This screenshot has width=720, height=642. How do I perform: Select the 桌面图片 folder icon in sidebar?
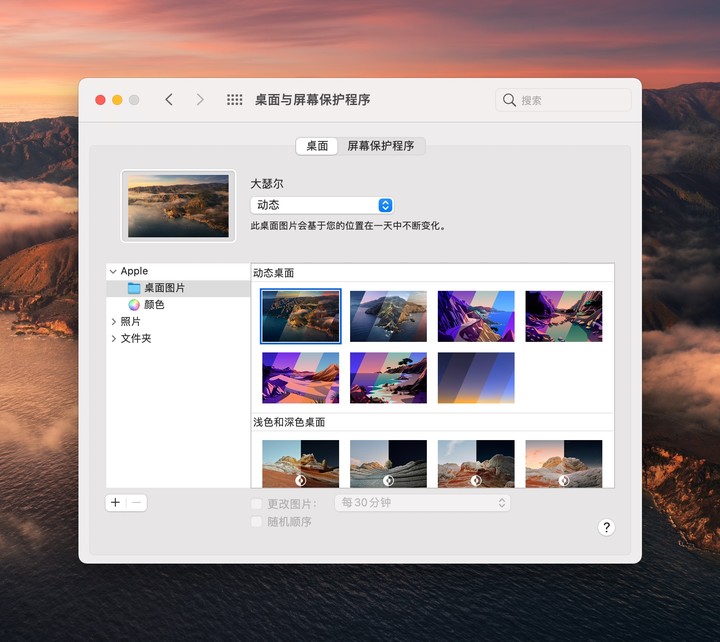[134, 288]
